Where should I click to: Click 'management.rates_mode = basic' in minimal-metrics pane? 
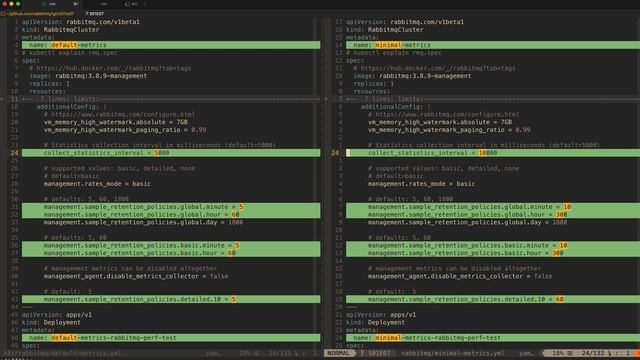point(422,184)
